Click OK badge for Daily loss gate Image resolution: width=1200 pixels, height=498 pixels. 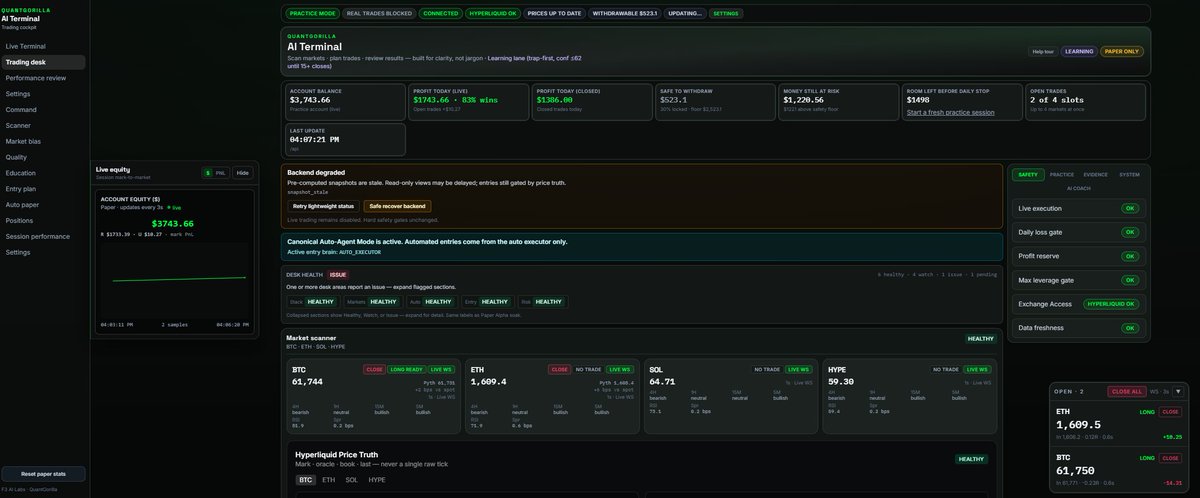tap(1130, 232)
